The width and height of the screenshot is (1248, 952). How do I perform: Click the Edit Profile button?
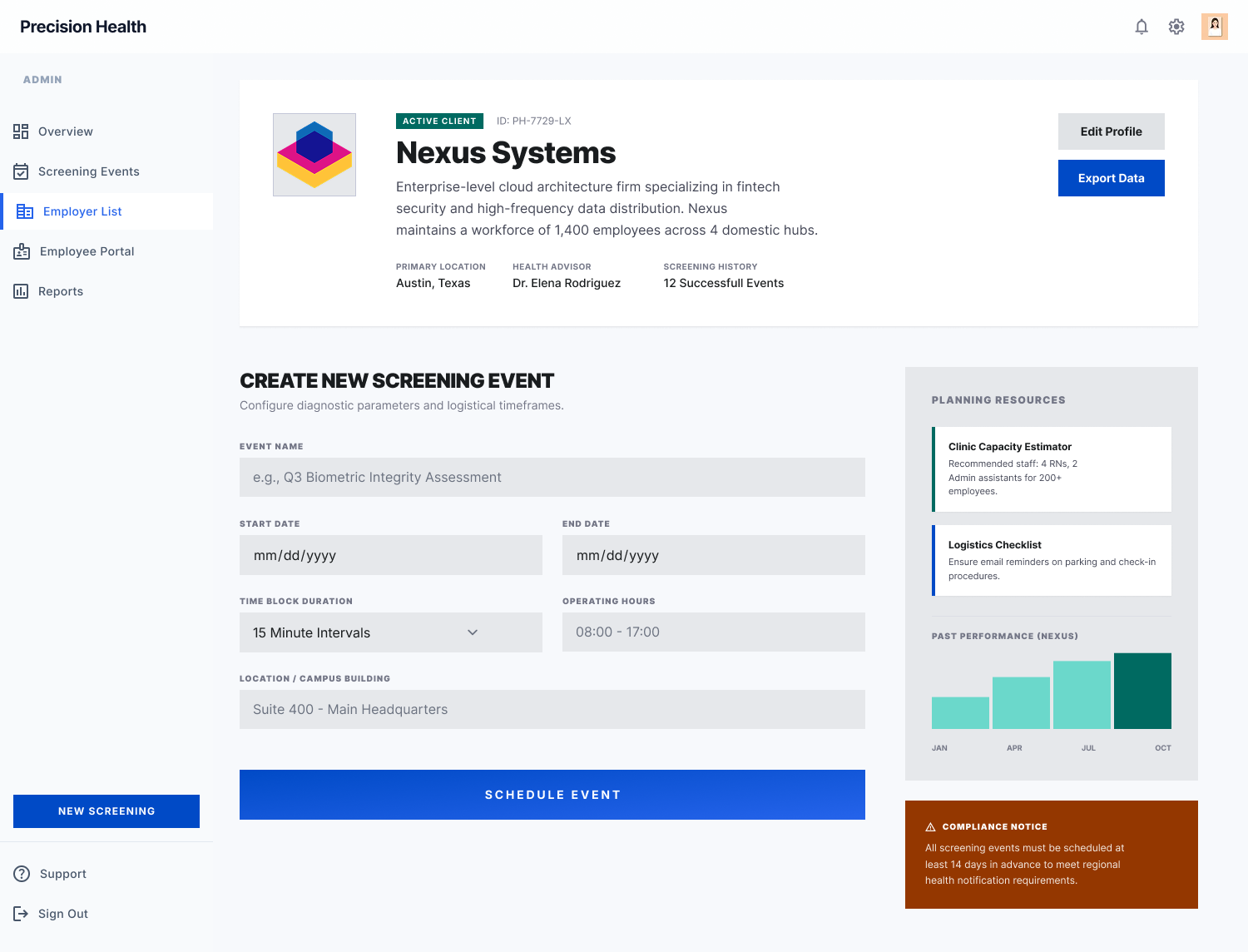click(1112, 131)
